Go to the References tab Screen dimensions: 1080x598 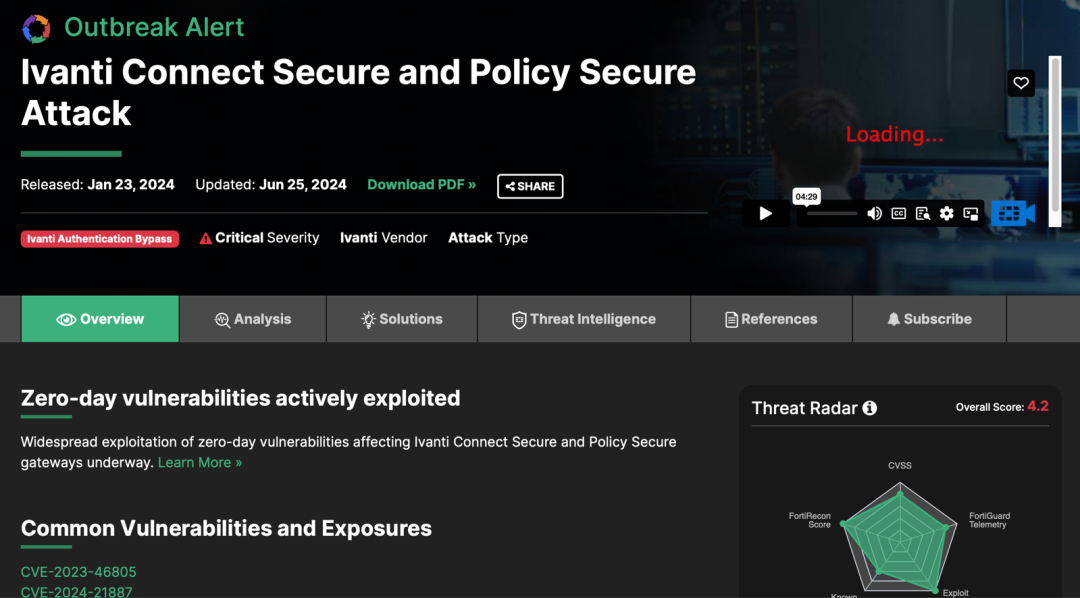point(771,319)
